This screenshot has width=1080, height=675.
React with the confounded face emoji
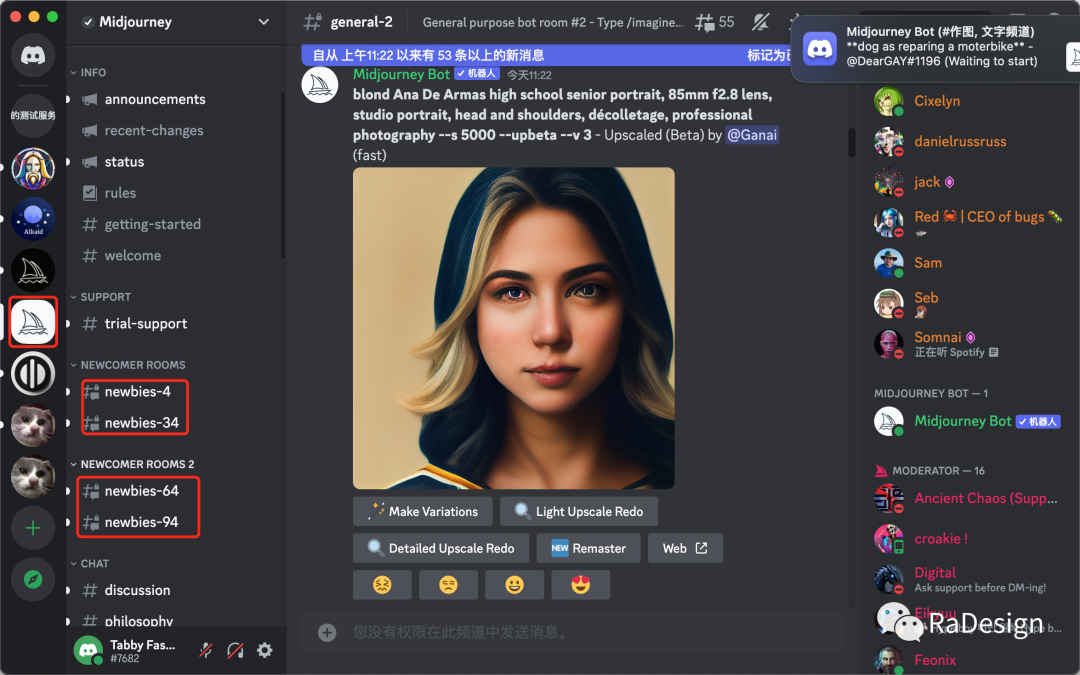tap(382, 585)
